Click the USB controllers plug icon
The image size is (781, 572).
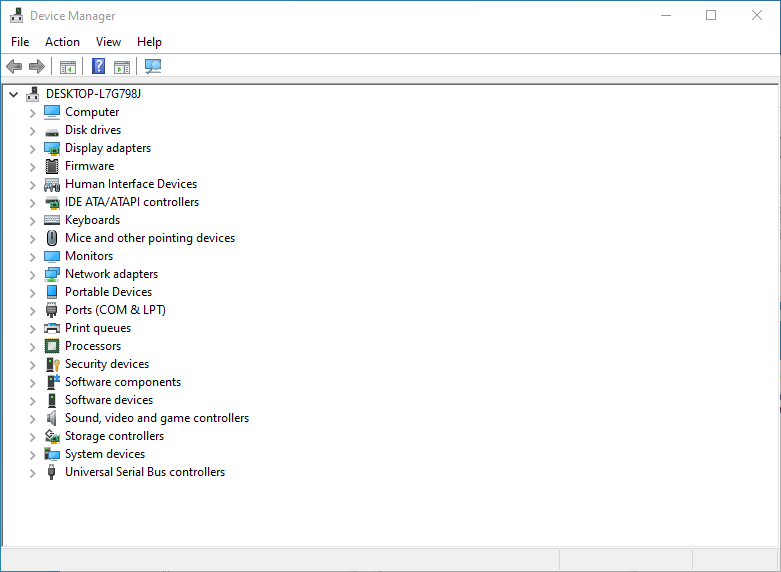(51, 472)
